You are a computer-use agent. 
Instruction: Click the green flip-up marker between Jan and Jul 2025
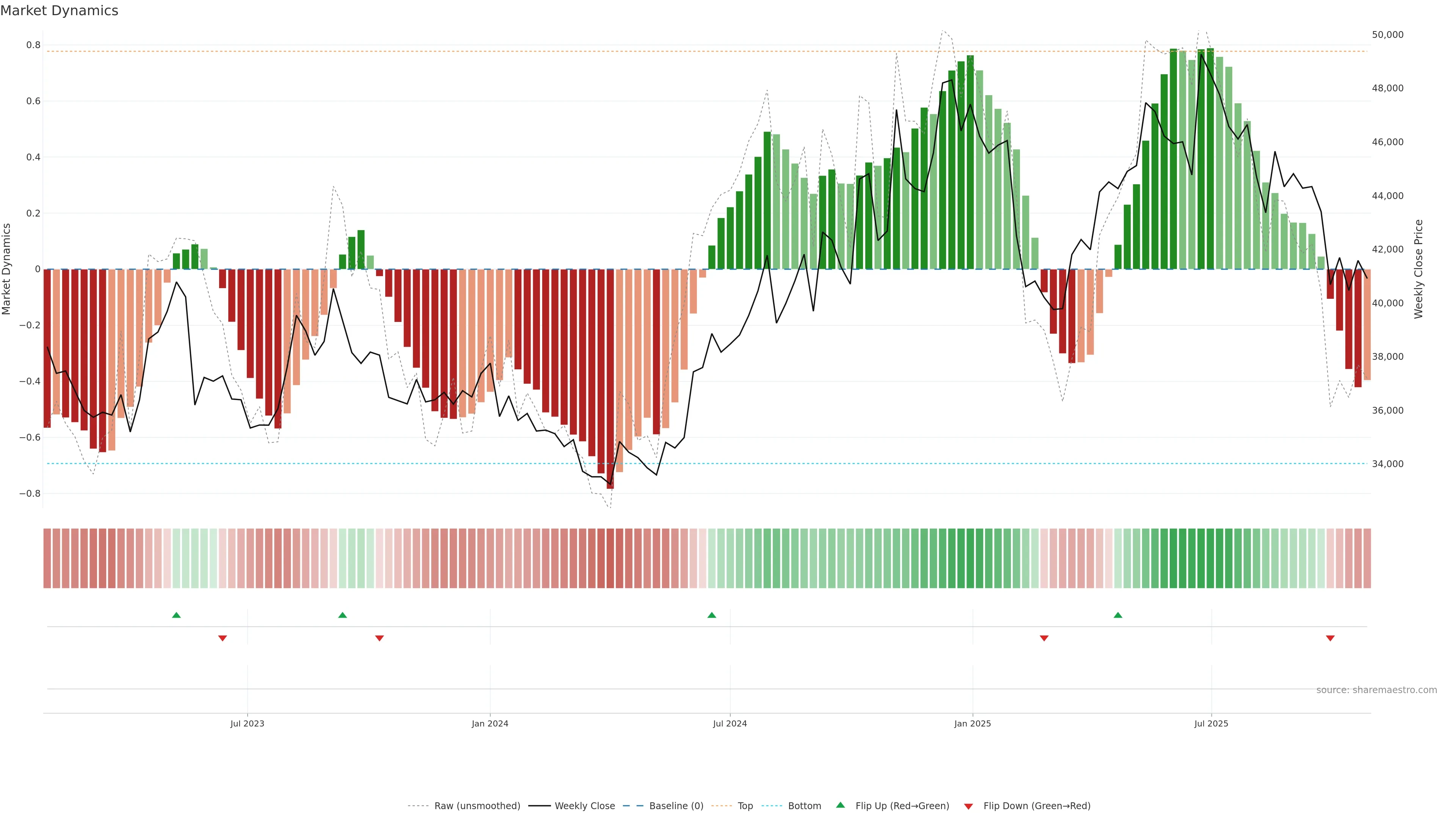click(x=1117, y=615)
